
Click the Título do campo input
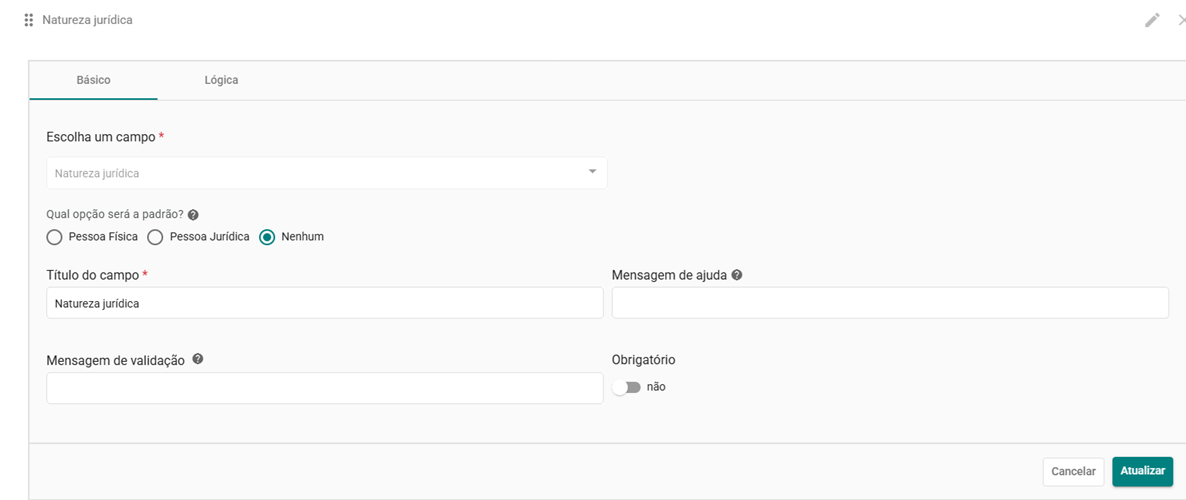324,303
